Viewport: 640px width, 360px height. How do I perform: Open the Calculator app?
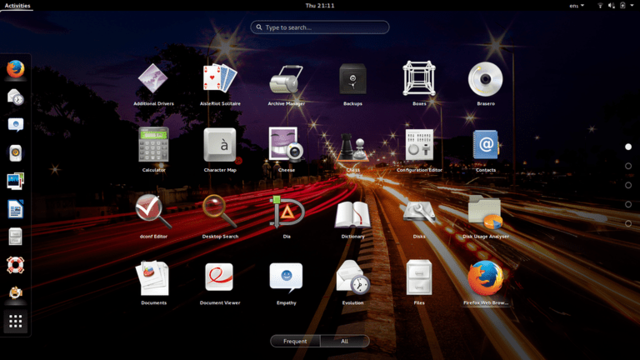[x=153, y=145]
